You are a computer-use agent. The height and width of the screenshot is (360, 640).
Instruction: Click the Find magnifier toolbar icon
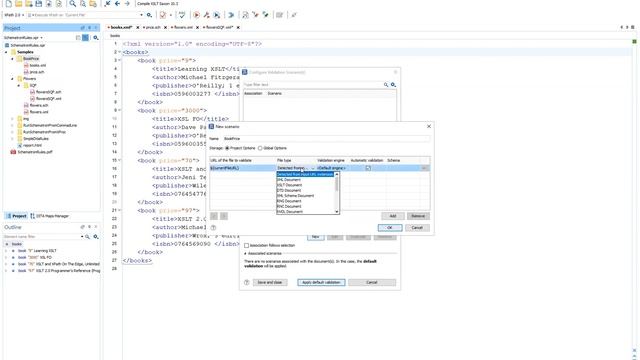73,4
